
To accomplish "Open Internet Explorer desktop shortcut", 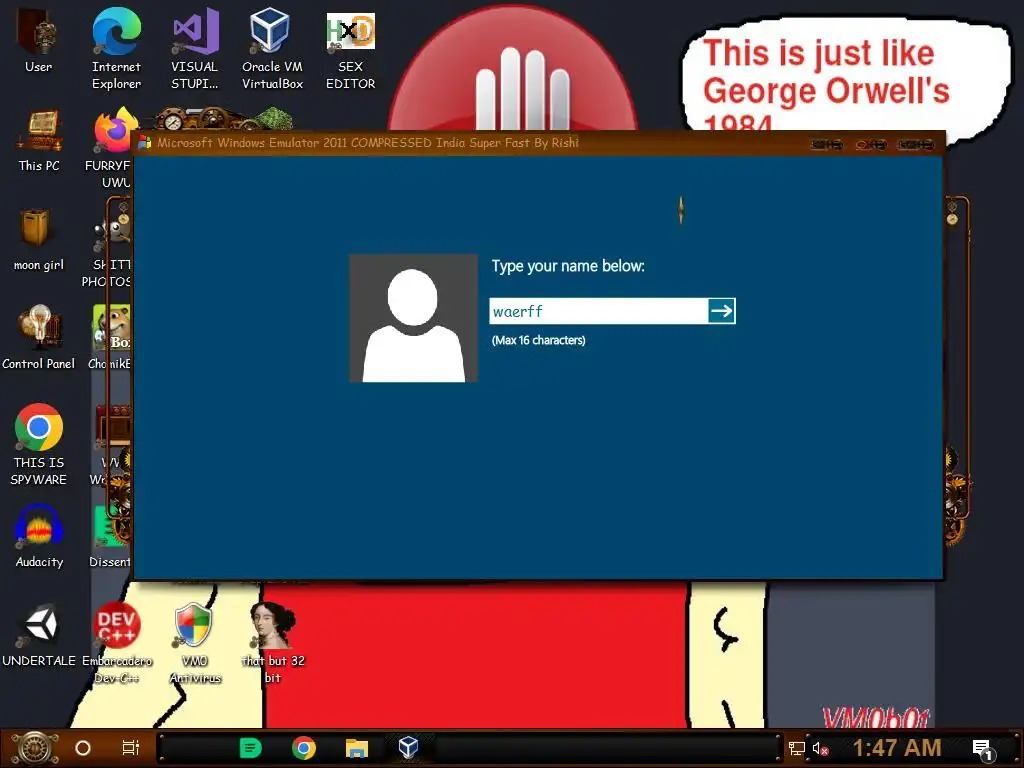I will pos(116,49).
